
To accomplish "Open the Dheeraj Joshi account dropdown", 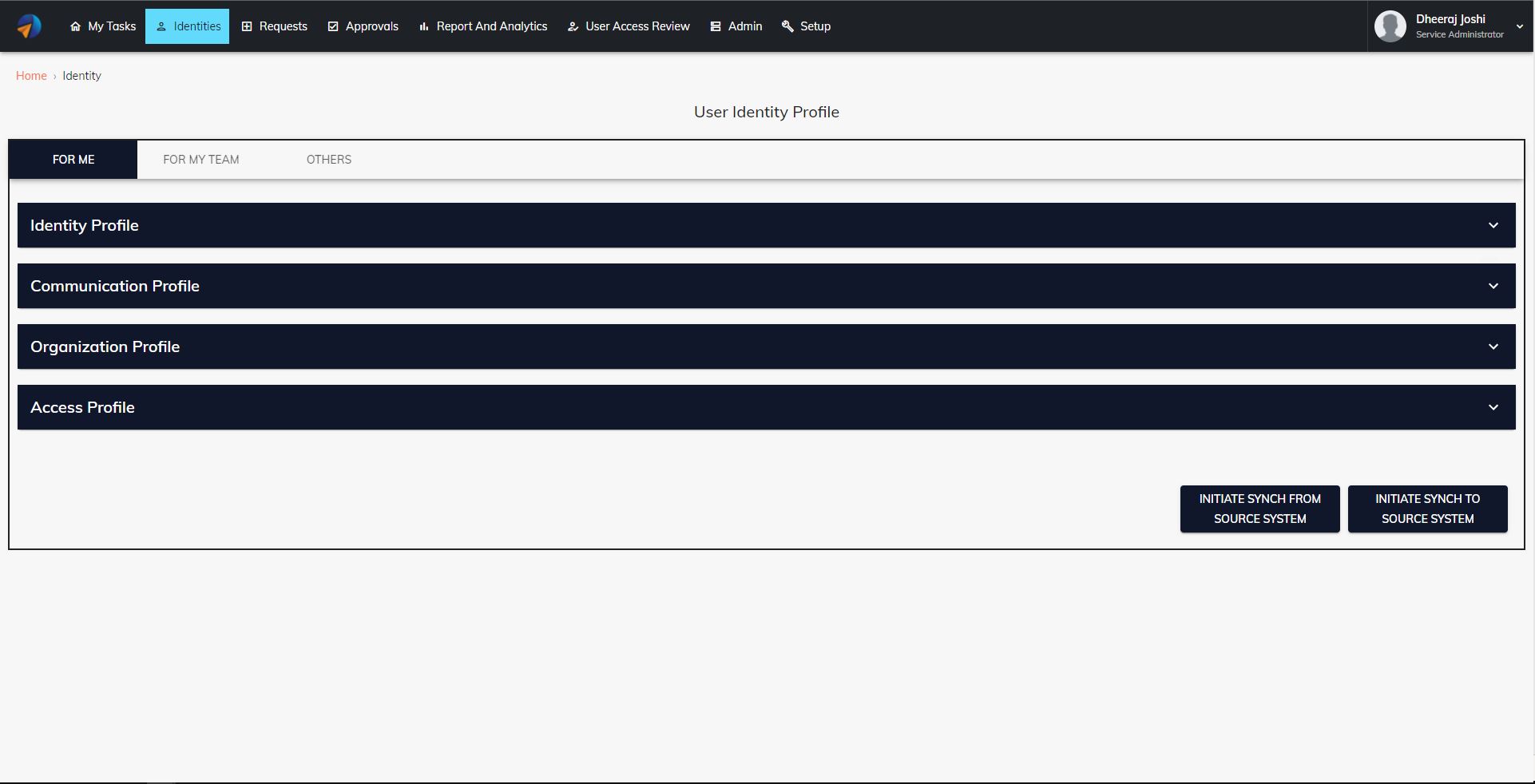I will (x=1519, y=26).
